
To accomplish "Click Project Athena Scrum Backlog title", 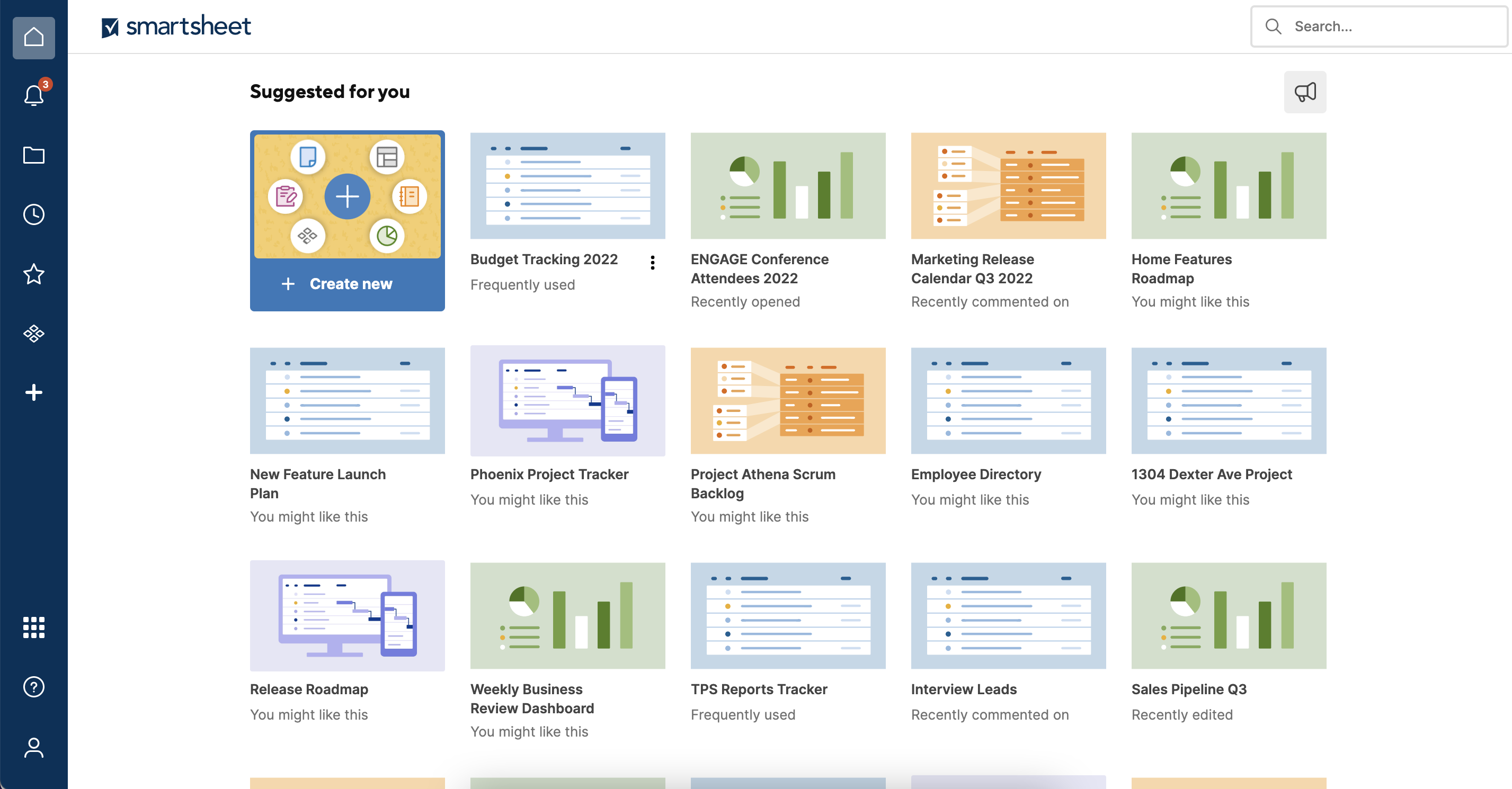I will (763, 484).
